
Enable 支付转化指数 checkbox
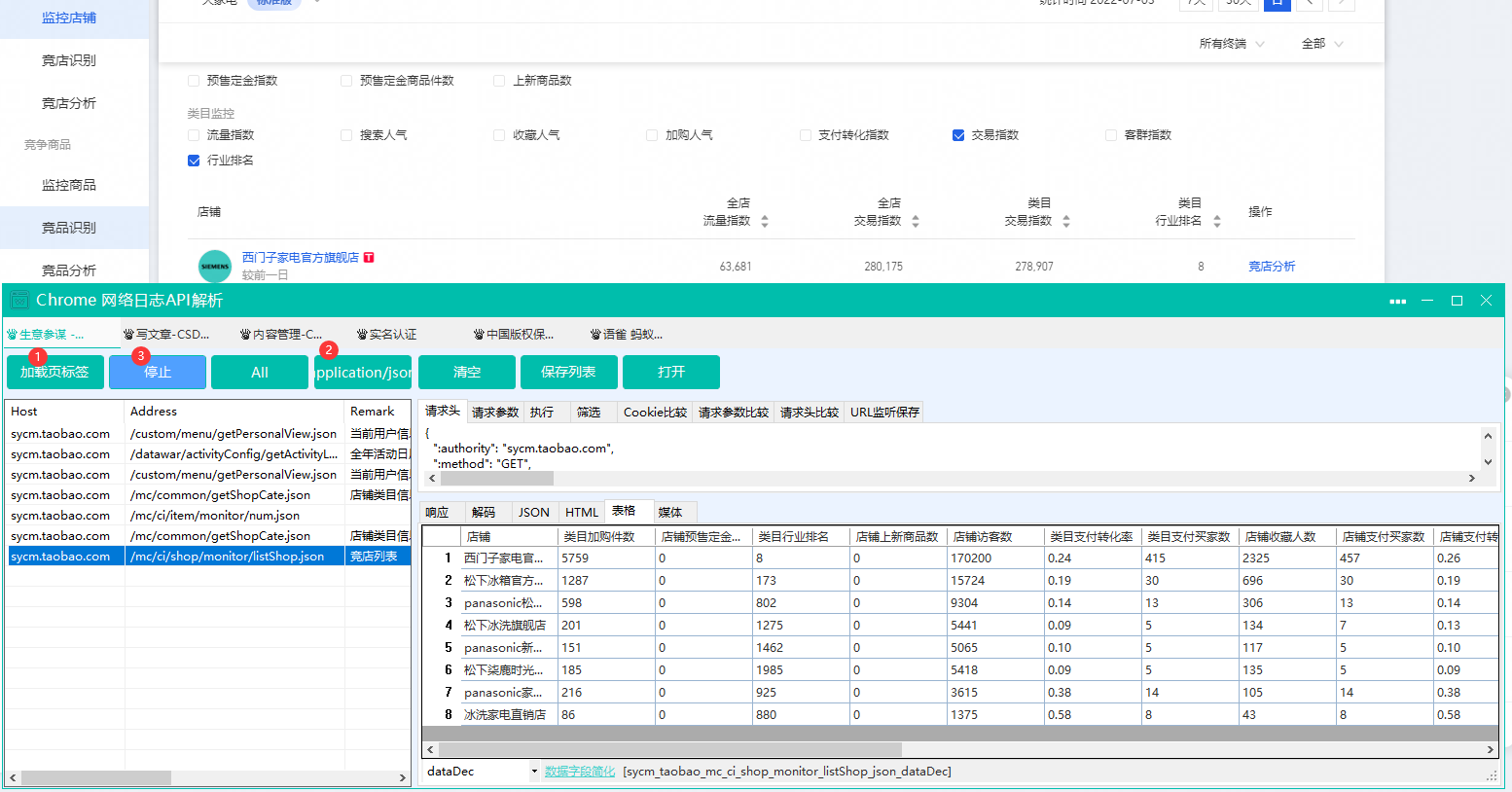tap(806, 135)
